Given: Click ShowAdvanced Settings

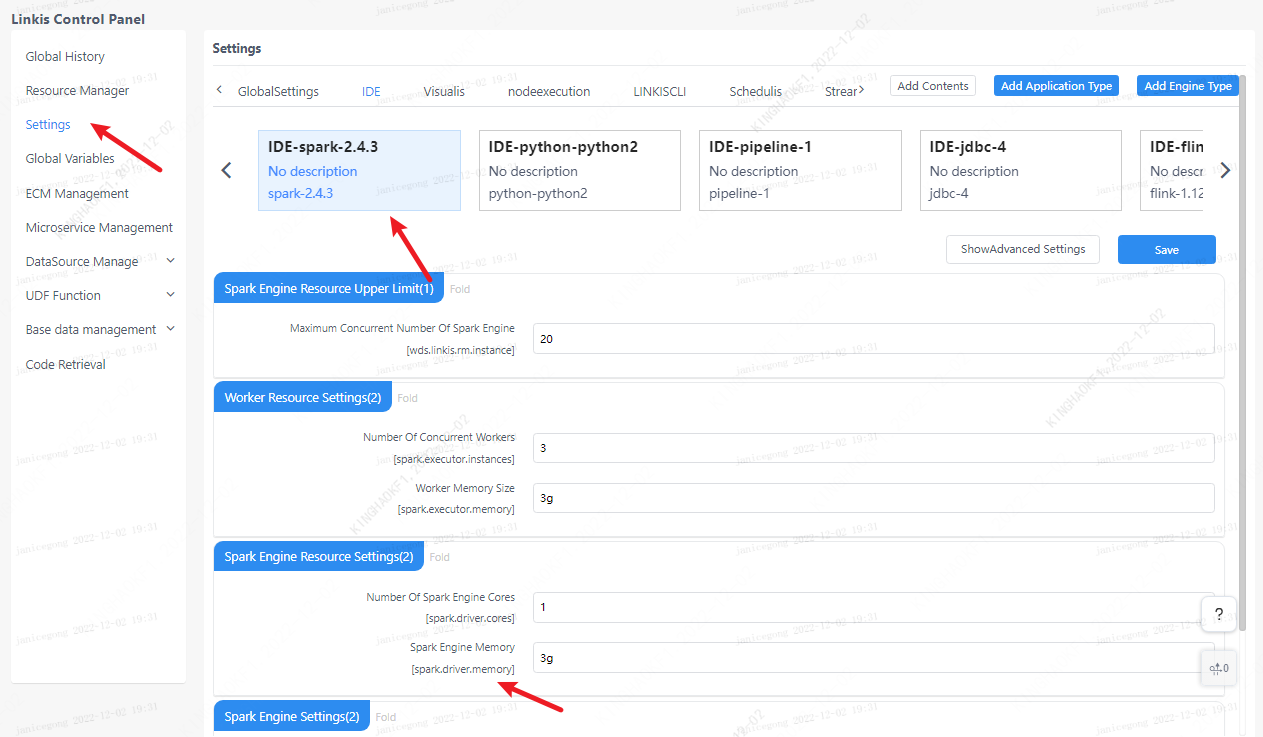Looking at the screenshot, I should coord(1022,249).
